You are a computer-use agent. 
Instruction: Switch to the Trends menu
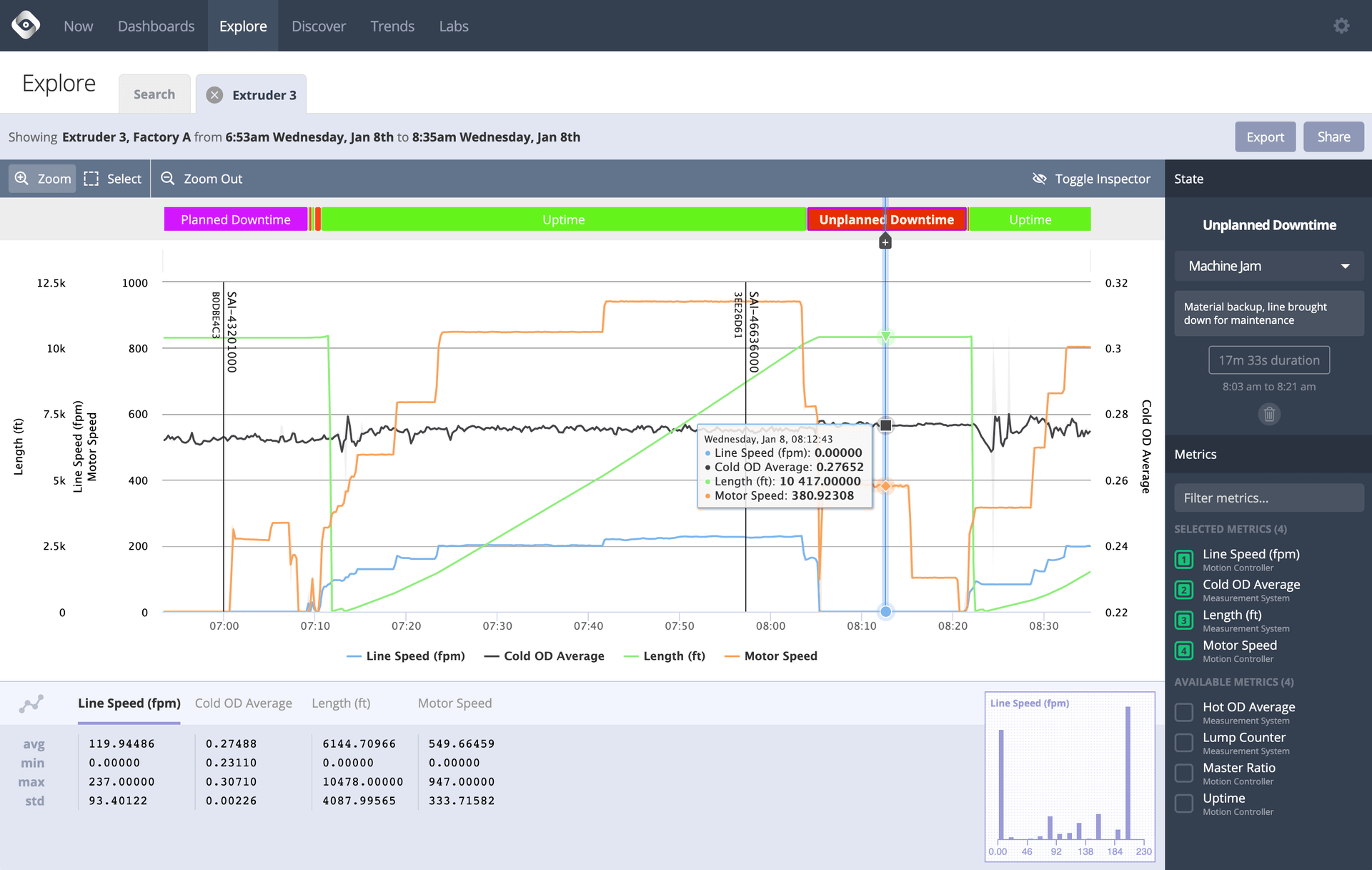392,26
